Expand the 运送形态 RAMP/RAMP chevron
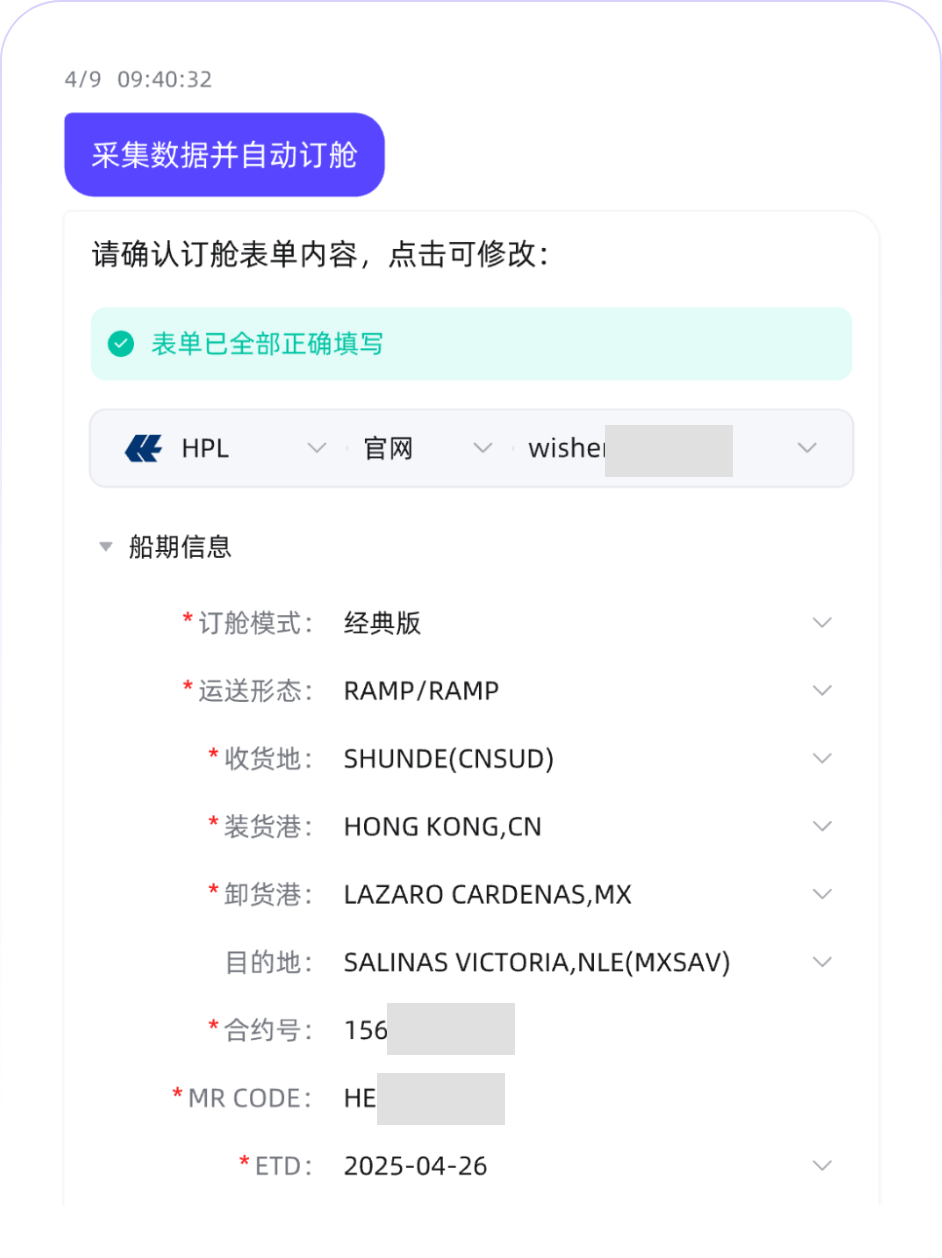The height and width of the screenshot is (1258, 942). [x=822, y=691]
